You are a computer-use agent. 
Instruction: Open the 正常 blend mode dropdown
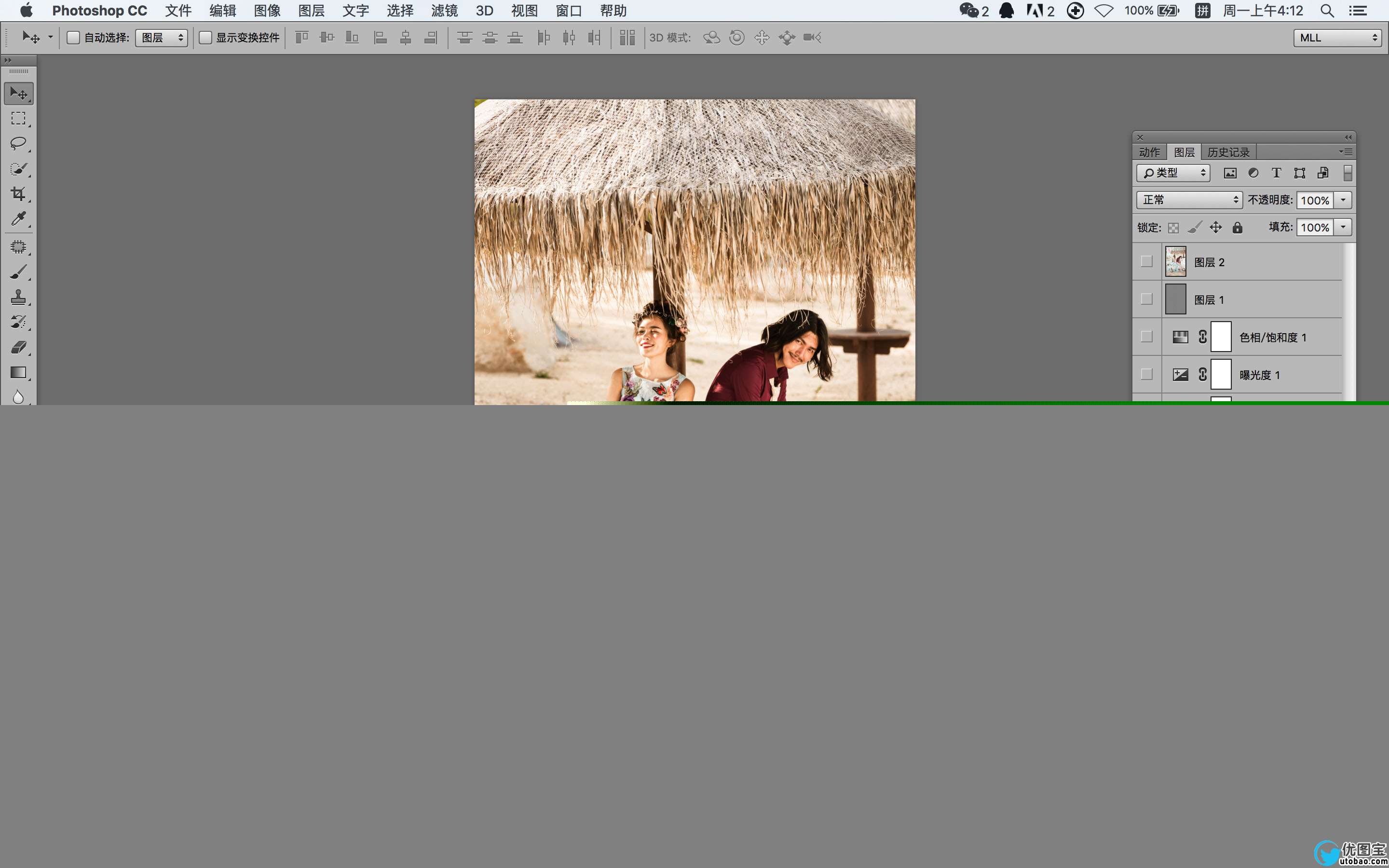(1189, 200)
